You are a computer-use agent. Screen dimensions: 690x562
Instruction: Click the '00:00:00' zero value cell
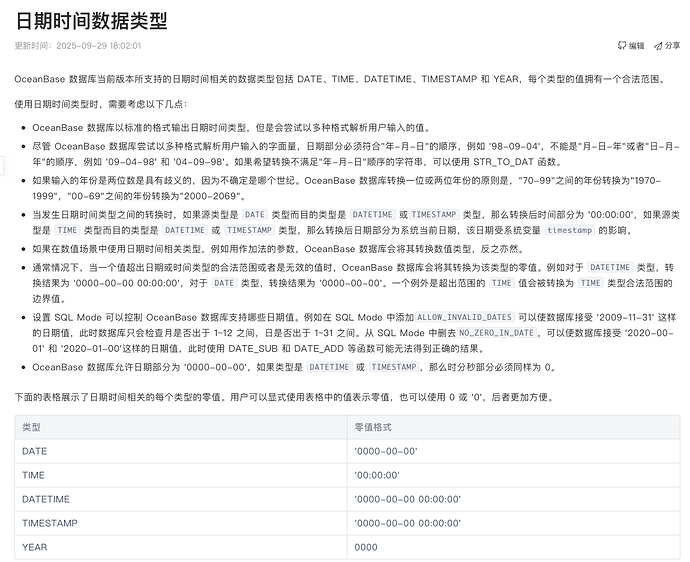(x=377, y=475)
